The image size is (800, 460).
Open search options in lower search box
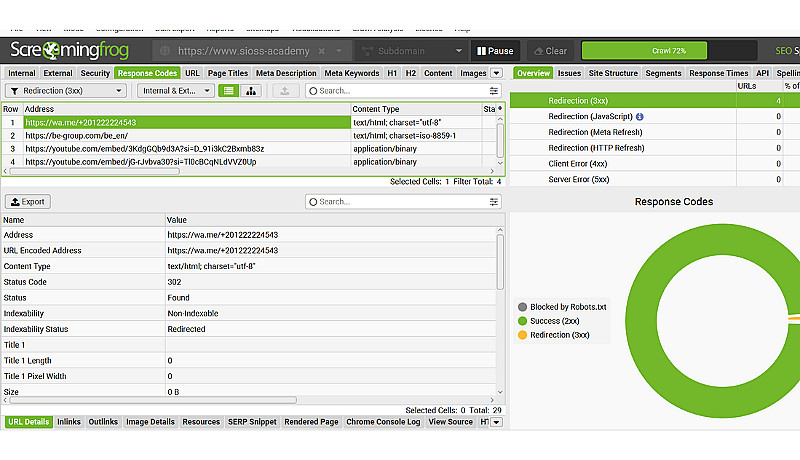493,202
